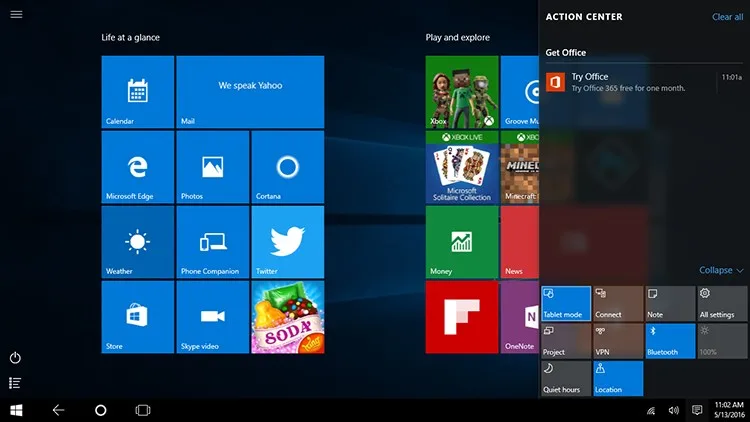This screenshot has height=422, width=750.
Task: Open the Mail tile
Action: pyautogui.click(x=250, y=92)
